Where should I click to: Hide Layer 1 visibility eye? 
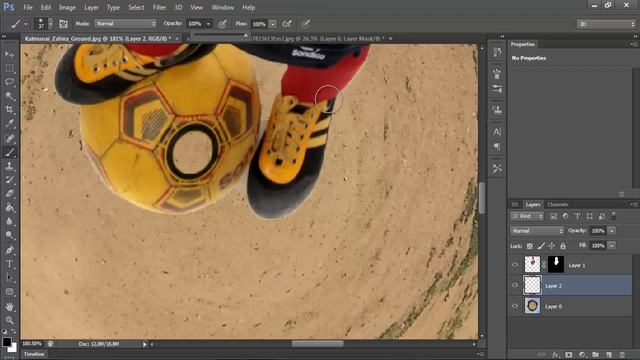point(515,265)
